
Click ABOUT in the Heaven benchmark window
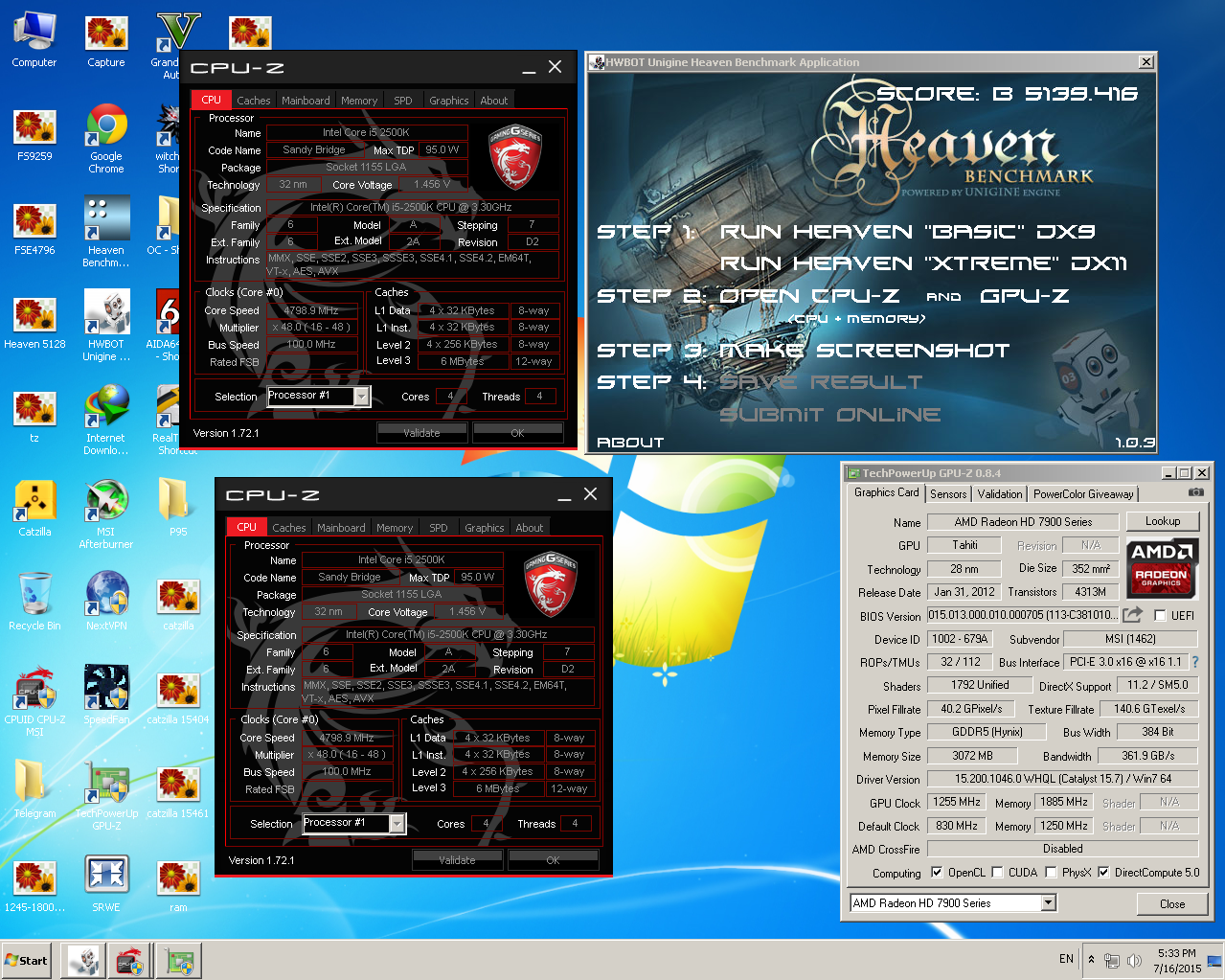(x=630, y=443)
